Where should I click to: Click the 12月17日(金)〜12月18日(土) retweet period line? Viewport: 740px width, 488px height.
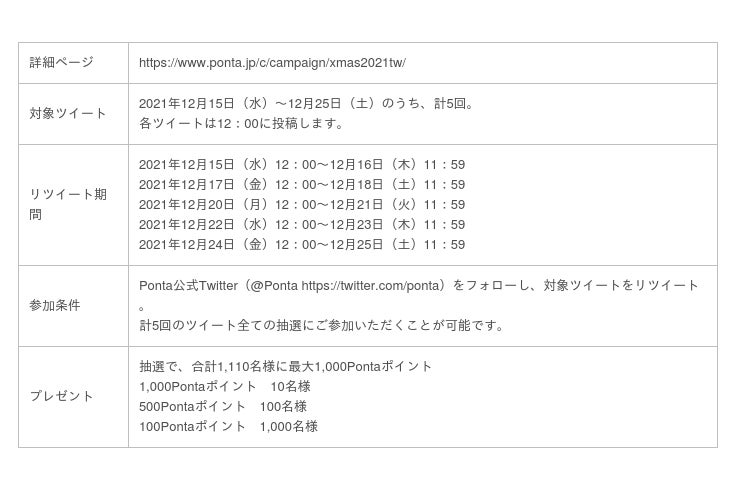click(x=302, y=185)
